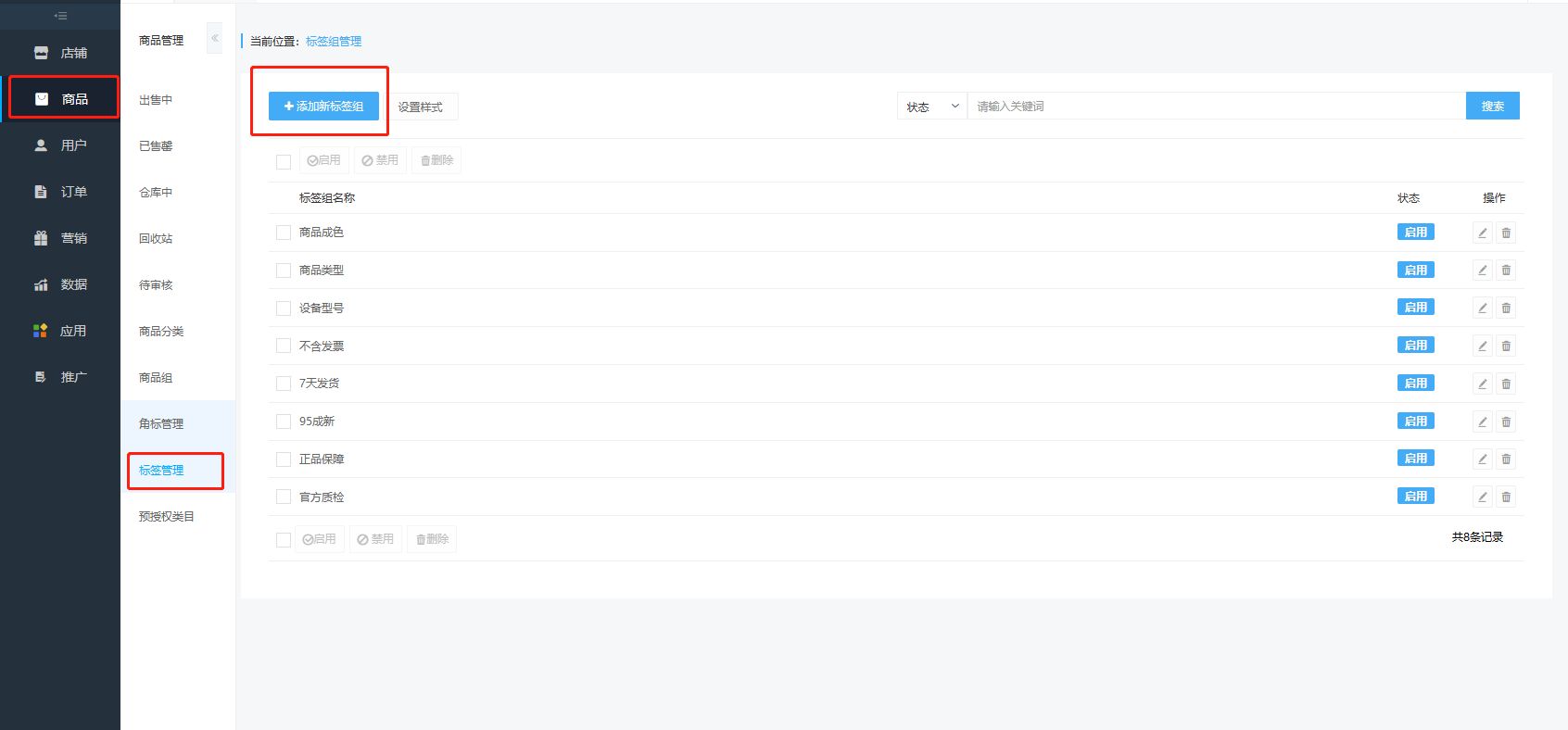Edit the 不含发票 tag group
The image size is (1568, 730).
tap(1483, 346)
